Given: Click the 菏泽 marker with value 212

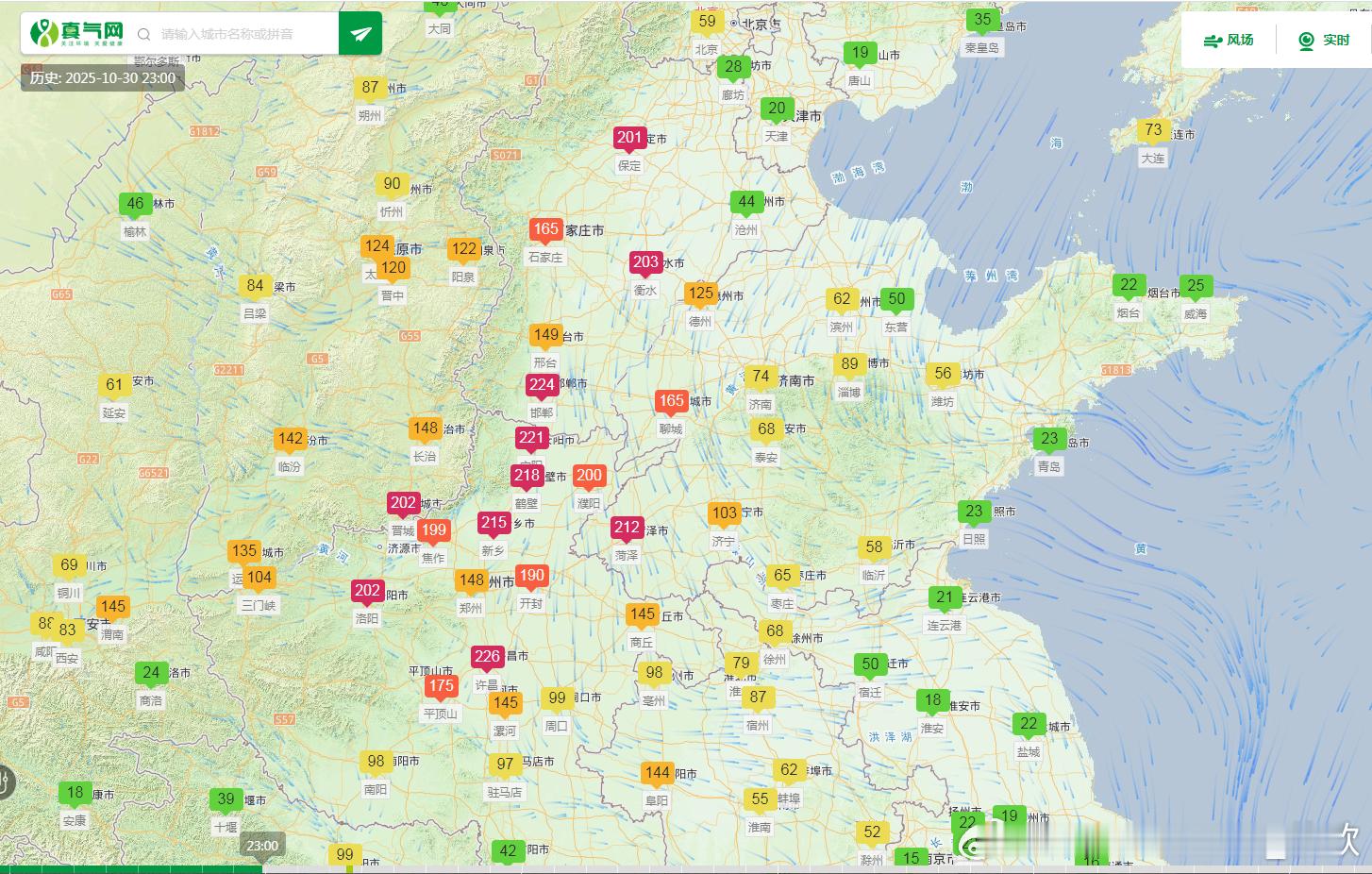Looking at the screenshot, I should pos(627,529).
